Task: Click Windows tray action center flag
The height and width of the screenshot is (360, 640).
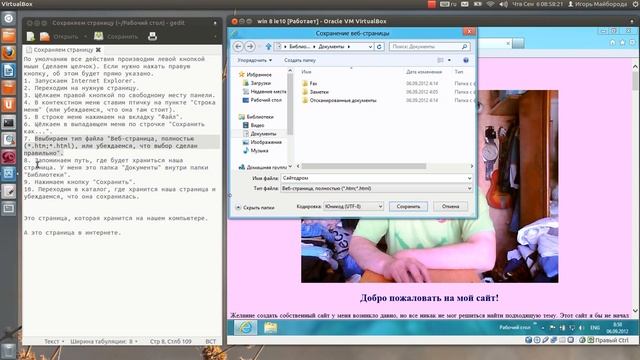Action: [x=552, y=328]
